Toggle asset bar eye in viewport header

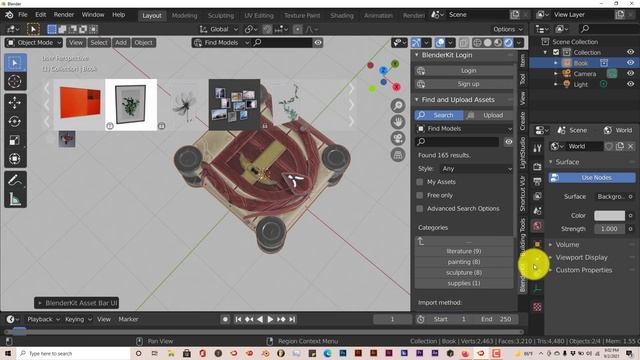pyautogui.click(x=318, y=42)
